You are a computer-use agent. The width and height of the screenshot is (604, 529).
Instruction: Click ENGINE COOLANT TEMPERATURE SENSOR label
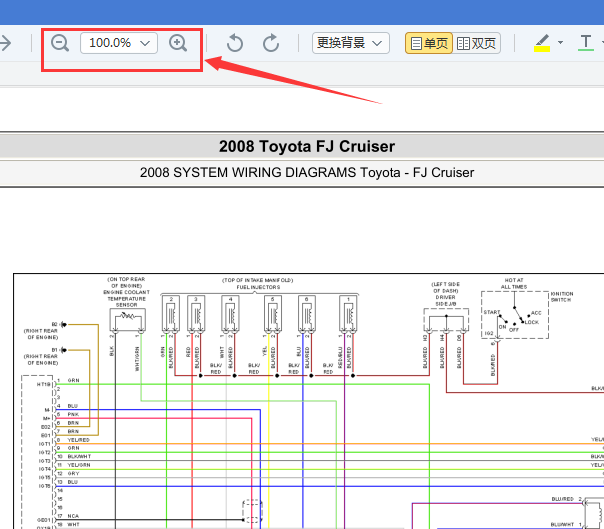pos(126,299)
